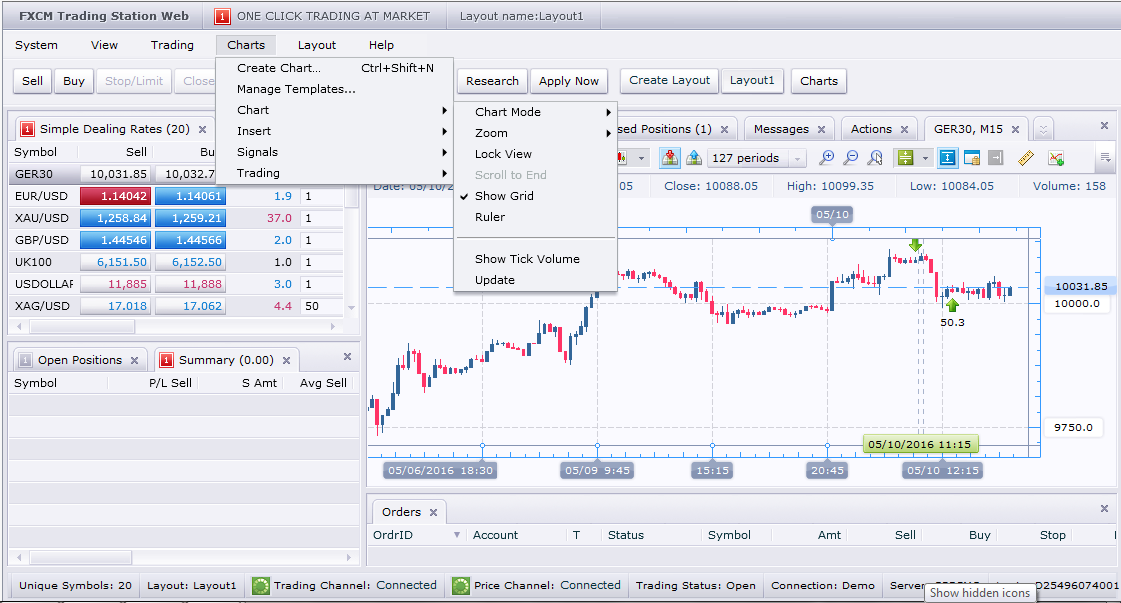Toggle Lock View in the Chart submenu
The width and height of the screenshot is (1121, 603).
click(x=535, y=154)
